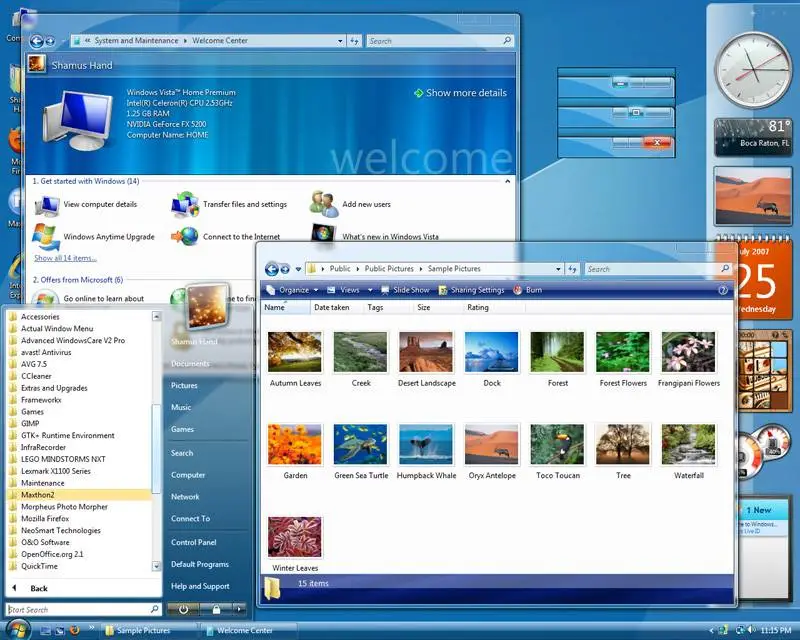Open the Organize menu in Explorer
The height and width of the screenshot is (640, 800).
(292, 290)
